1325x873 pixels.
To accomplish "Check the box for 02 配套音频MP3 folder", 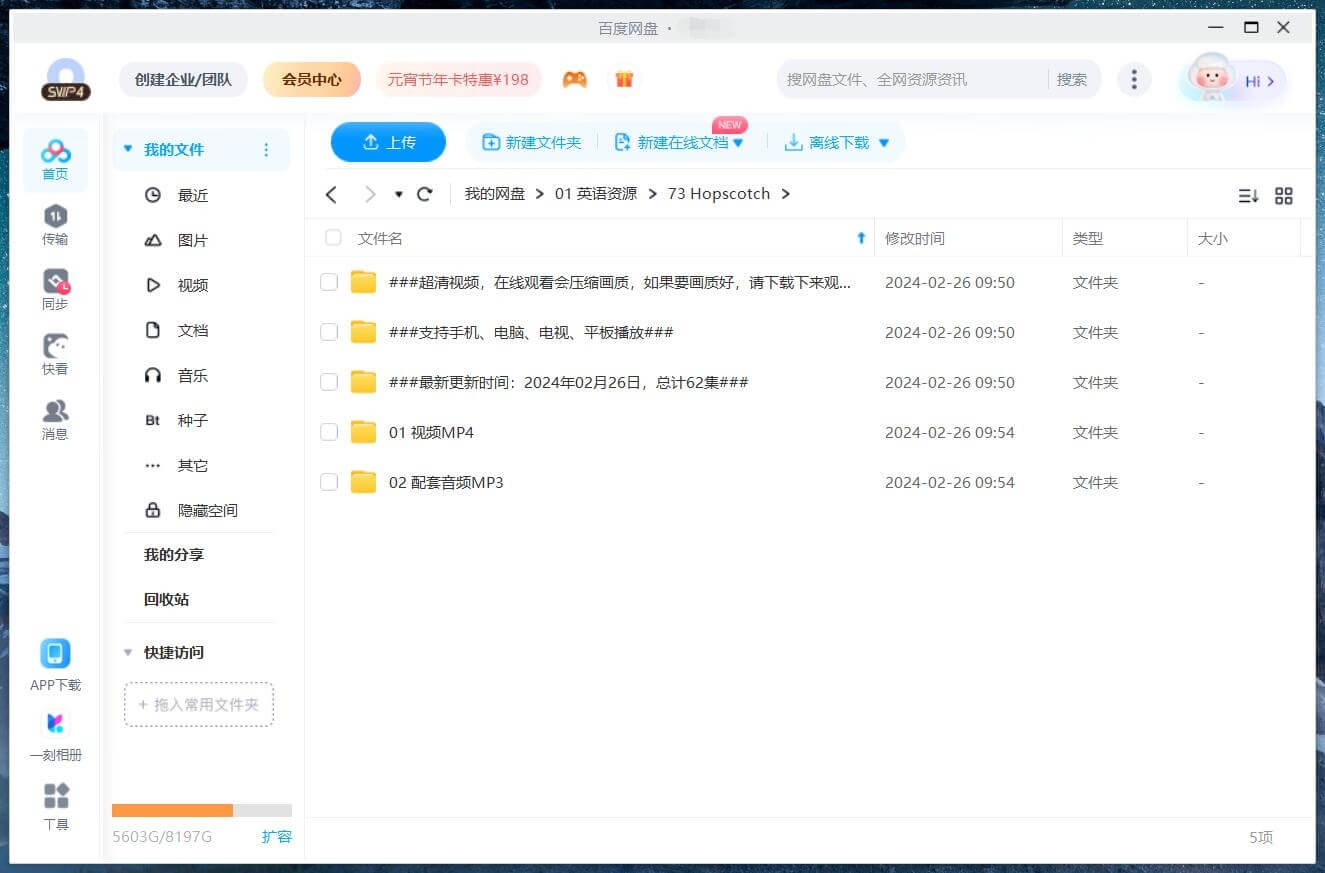I will [329, 482].
